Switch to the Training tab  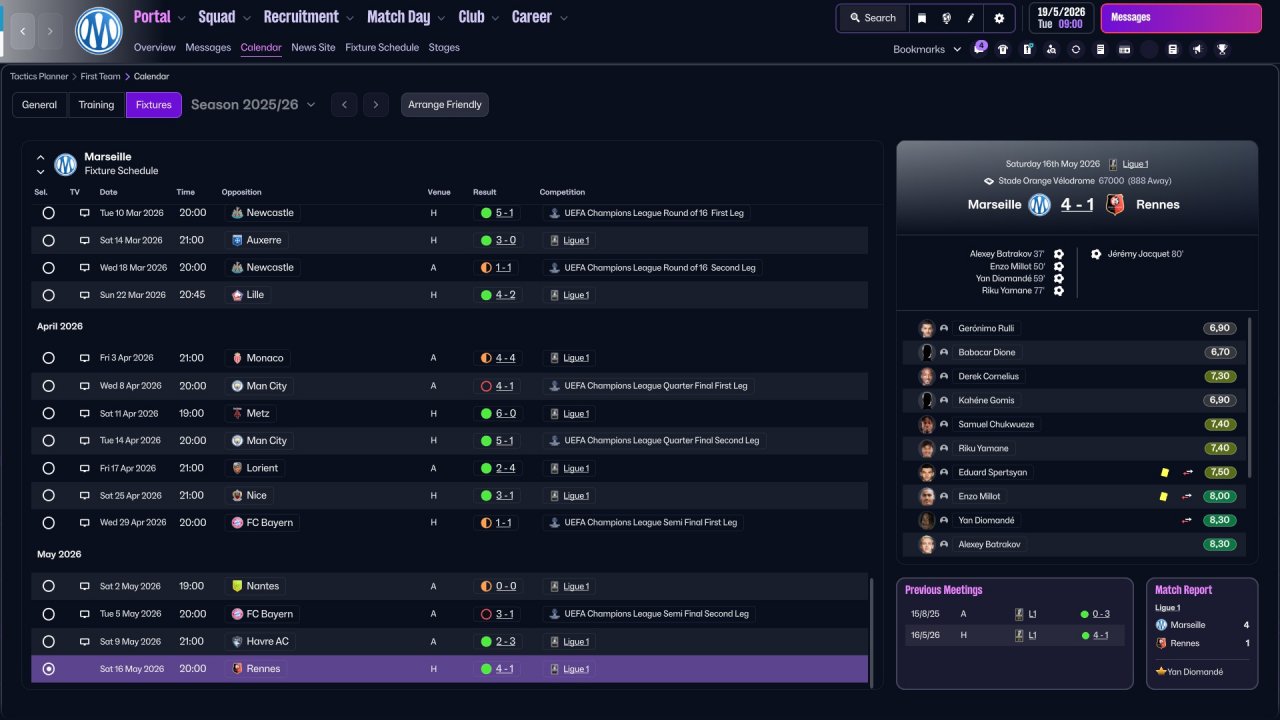click(97, 105)
